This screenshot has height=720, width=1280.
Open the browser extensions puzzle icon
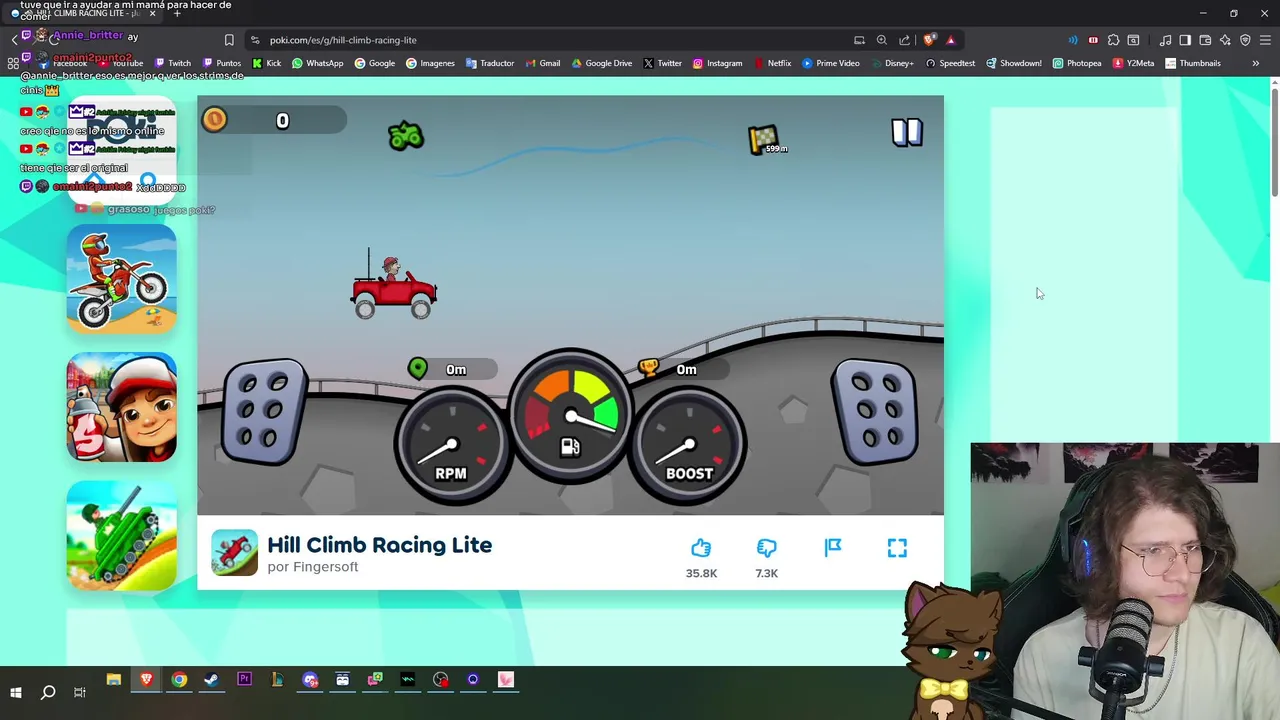click(x=1113, y=40)
